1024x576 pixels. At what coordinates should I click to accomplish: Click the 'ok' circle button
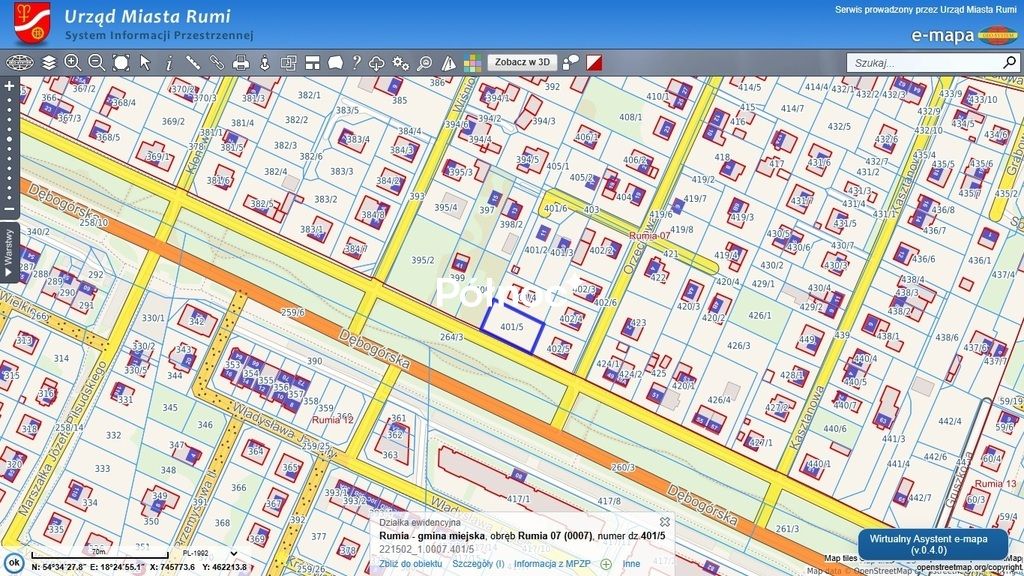pos(14,562)
